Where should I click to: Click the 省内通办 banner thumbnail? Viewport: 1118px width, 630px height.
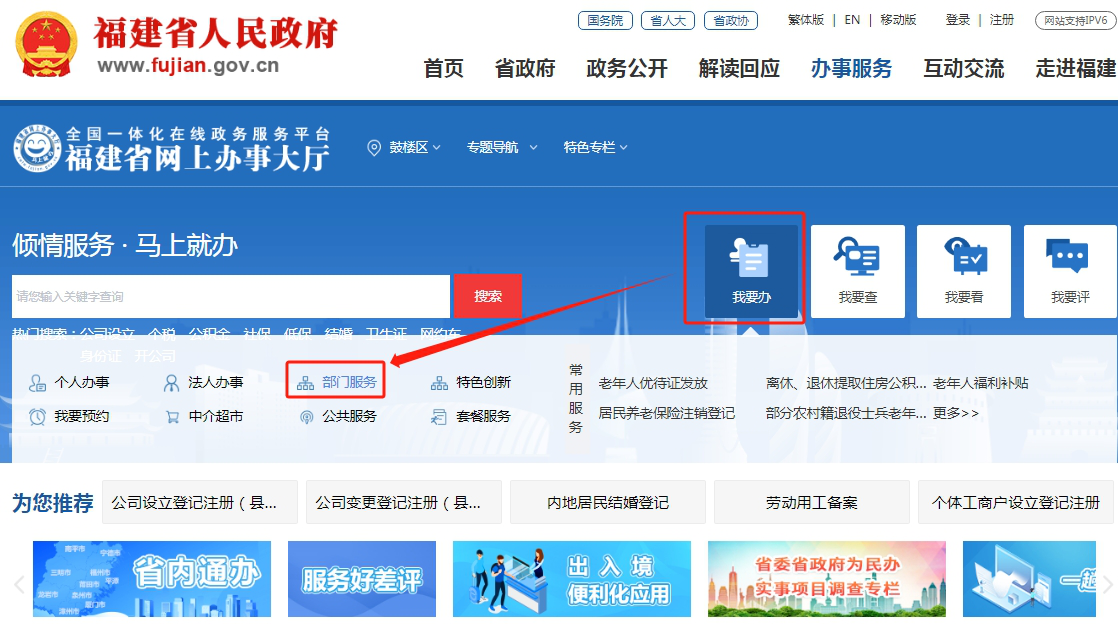(x=152, y=579)
